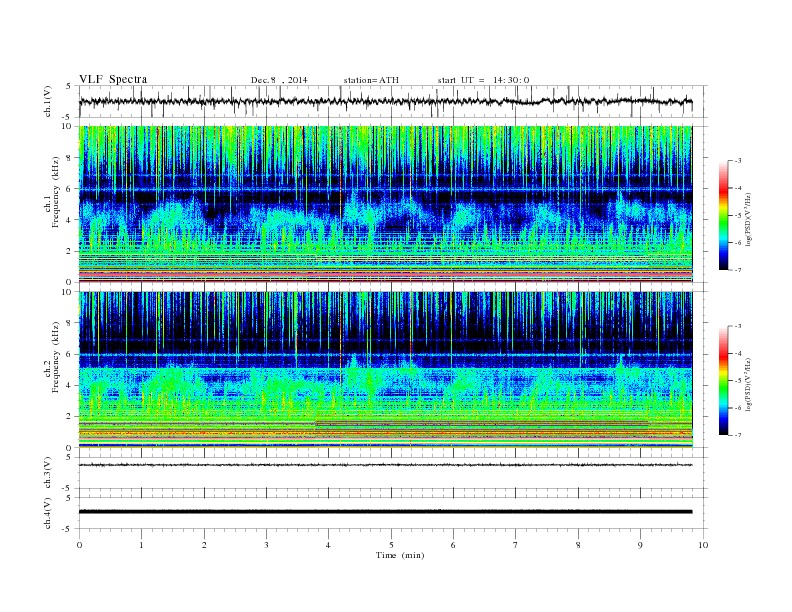Image resolution: width=792 pixels, height=612 pixels.
Task: Click tick label "7" on the Time axis
Action: tap(516, 545)
